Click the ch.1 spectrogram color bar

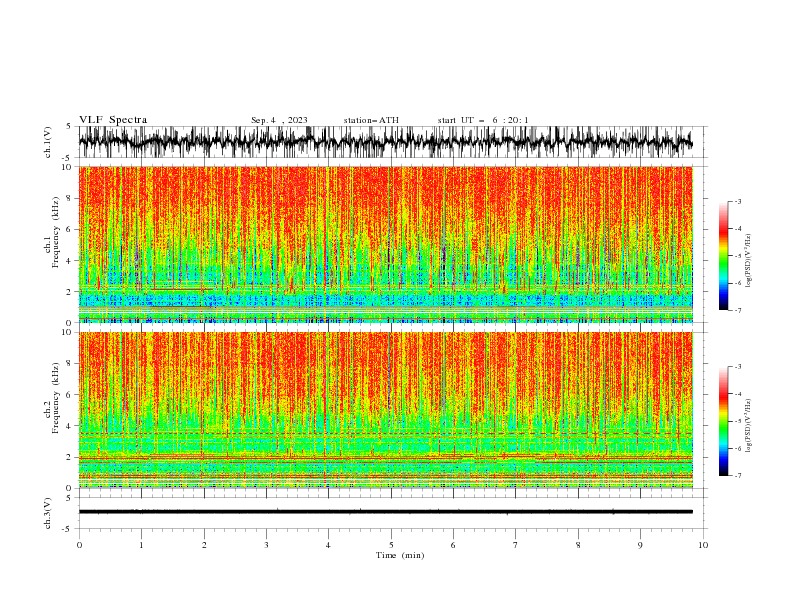[723, 256]
